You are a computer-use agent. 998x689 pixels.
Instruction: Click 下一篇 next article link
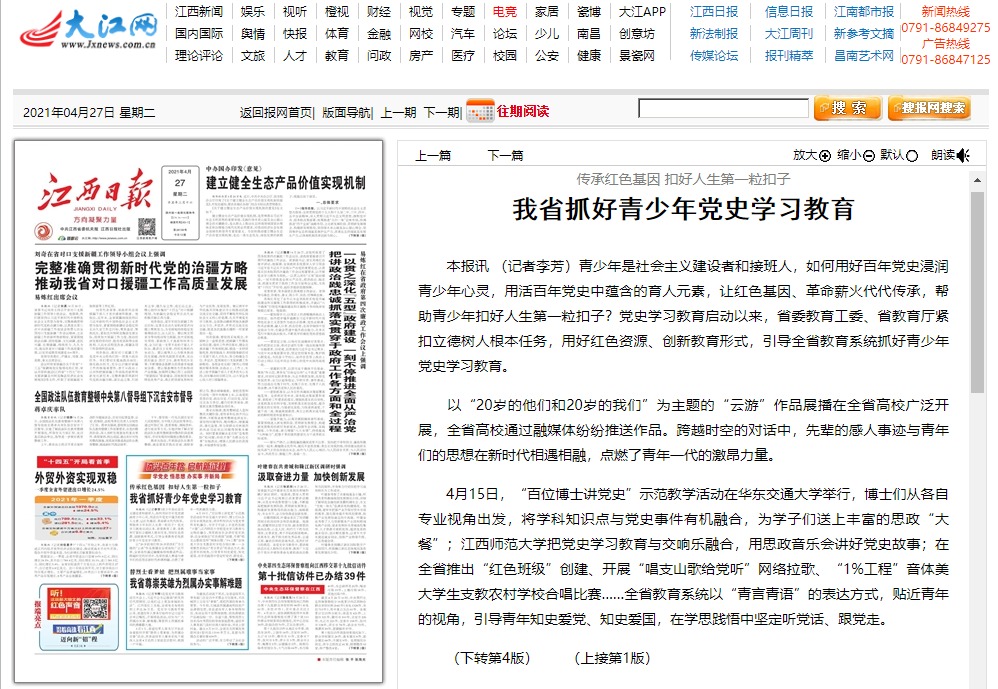[505, 156]
